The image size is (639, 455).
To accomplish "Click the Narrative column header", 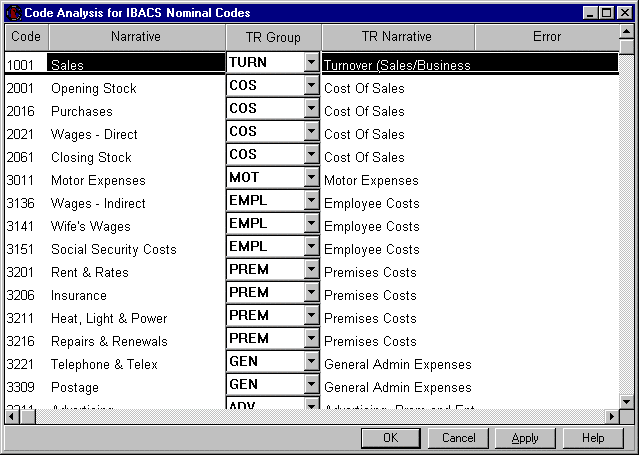I will (x=135, y=37).
